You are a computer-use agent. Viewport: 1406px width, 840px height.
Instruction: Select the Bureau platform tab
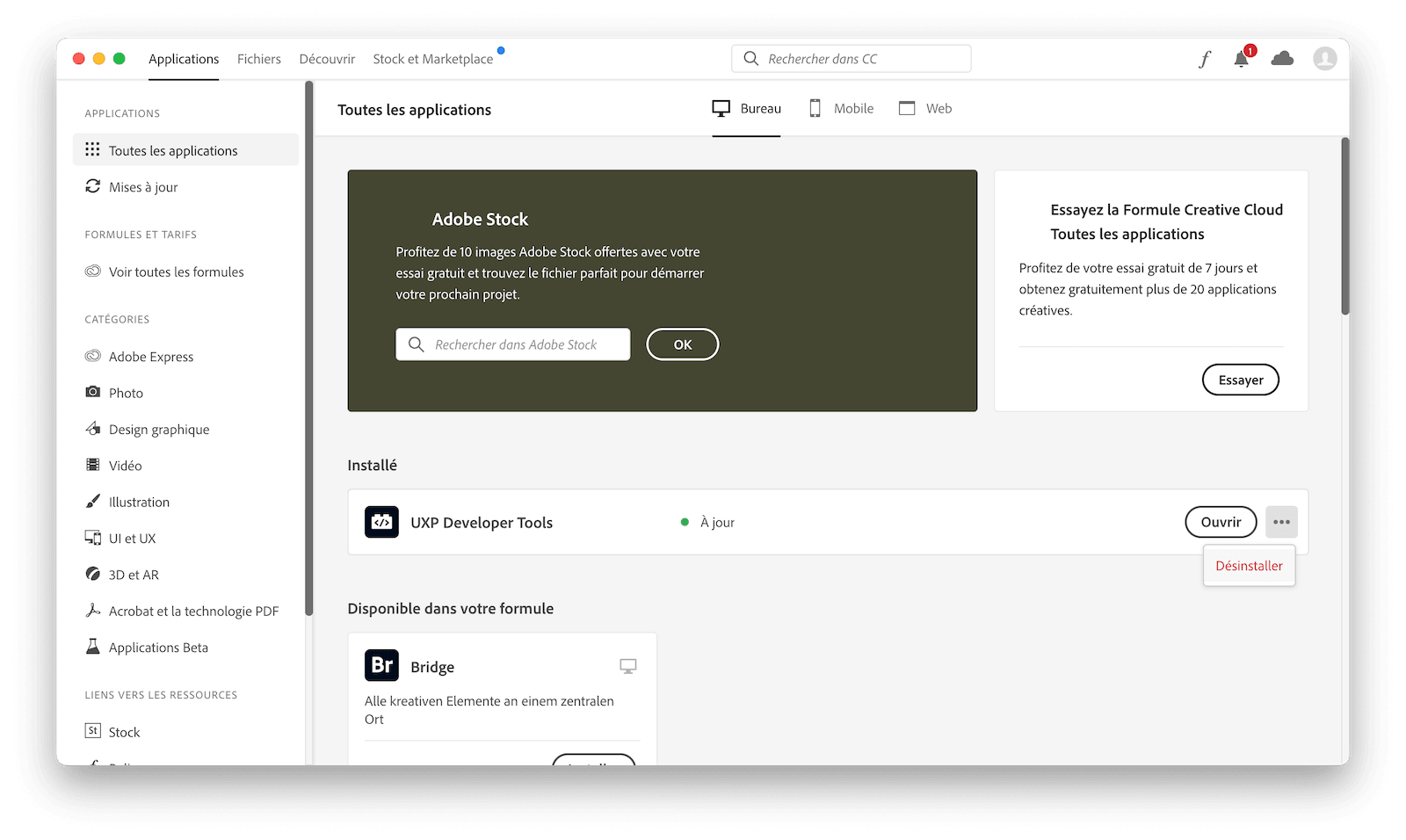click(x=746, y=109)
